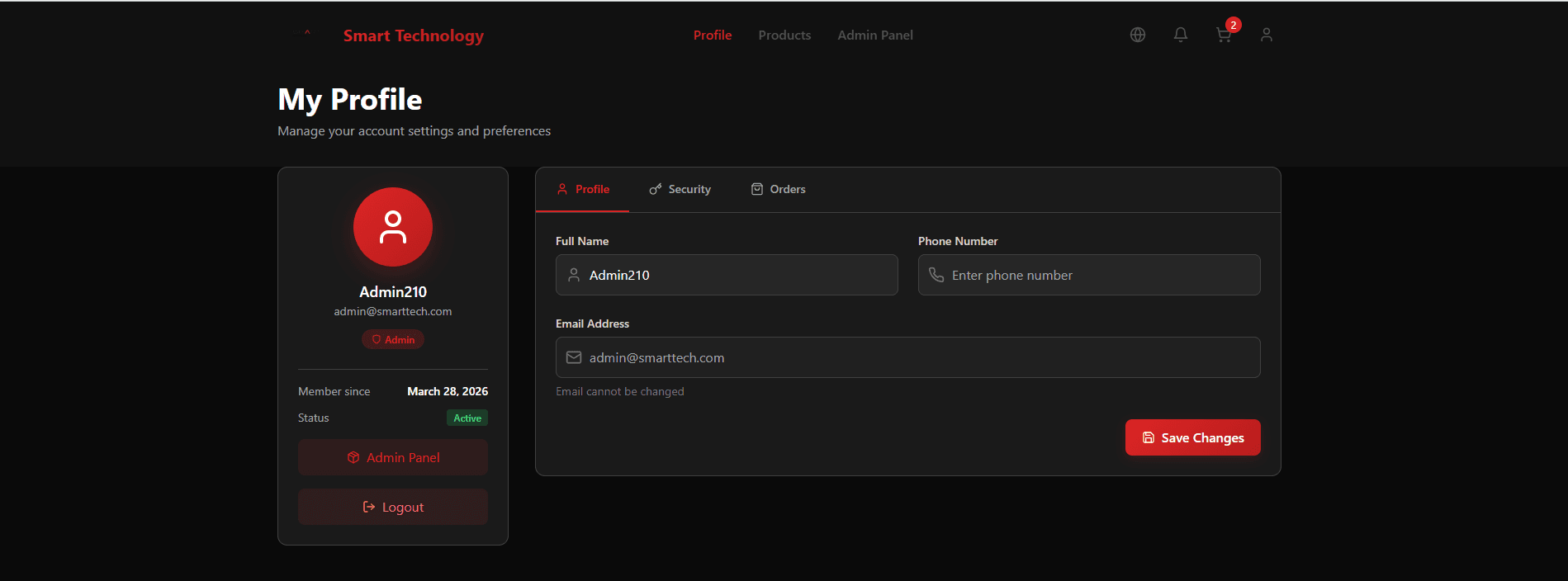Open Admin Panel in top navigation
Viewport: 1568px width, 581px height.
(875, 35)
